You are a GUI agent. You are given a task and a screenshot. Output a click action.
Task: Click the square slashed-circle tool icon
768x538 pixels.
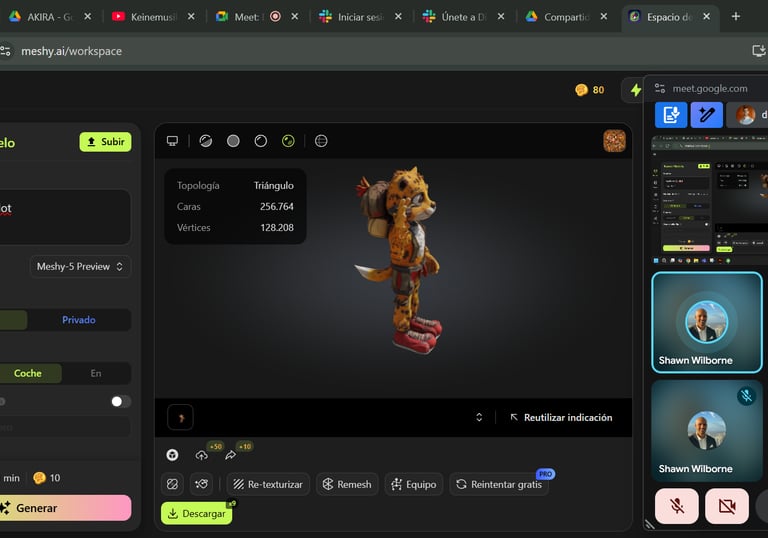tap(172, 484)
